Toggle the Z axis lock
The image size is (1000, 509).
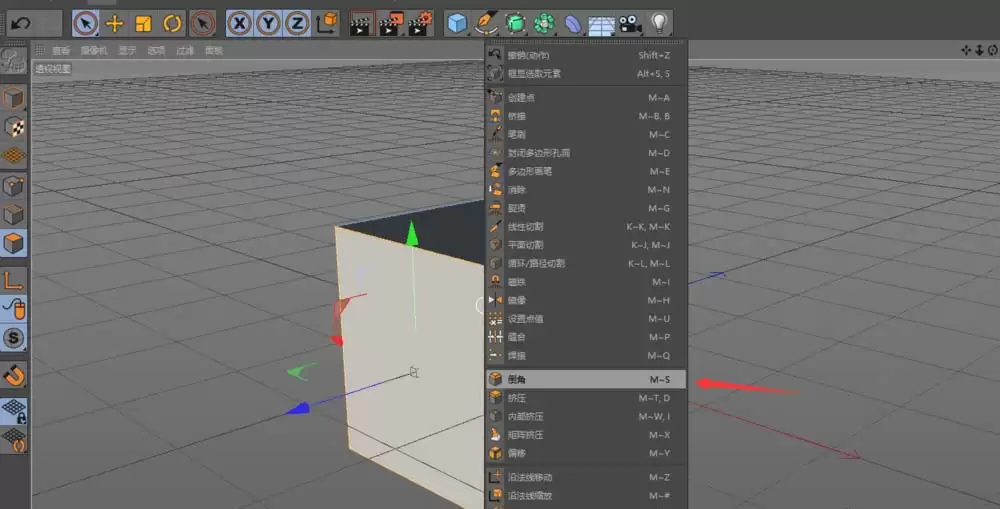297,24
